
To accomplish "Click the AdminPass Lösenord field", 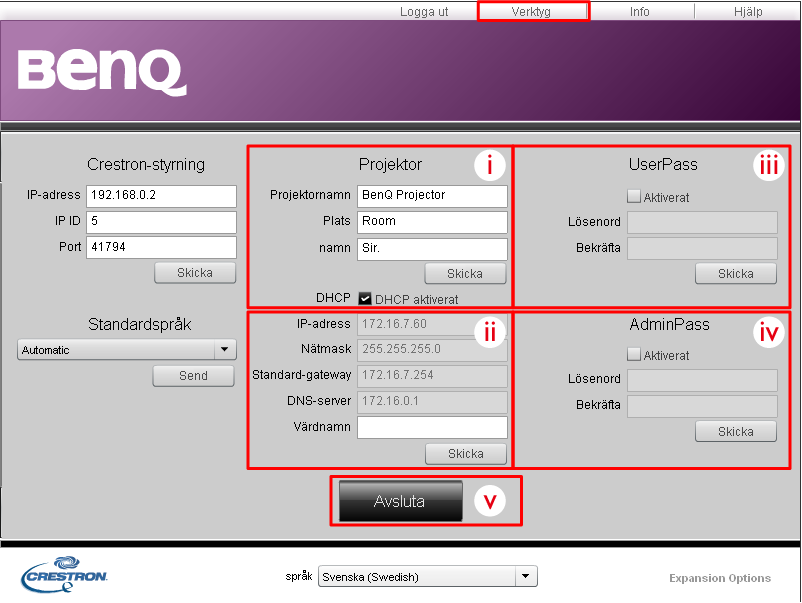I will 702,380.
